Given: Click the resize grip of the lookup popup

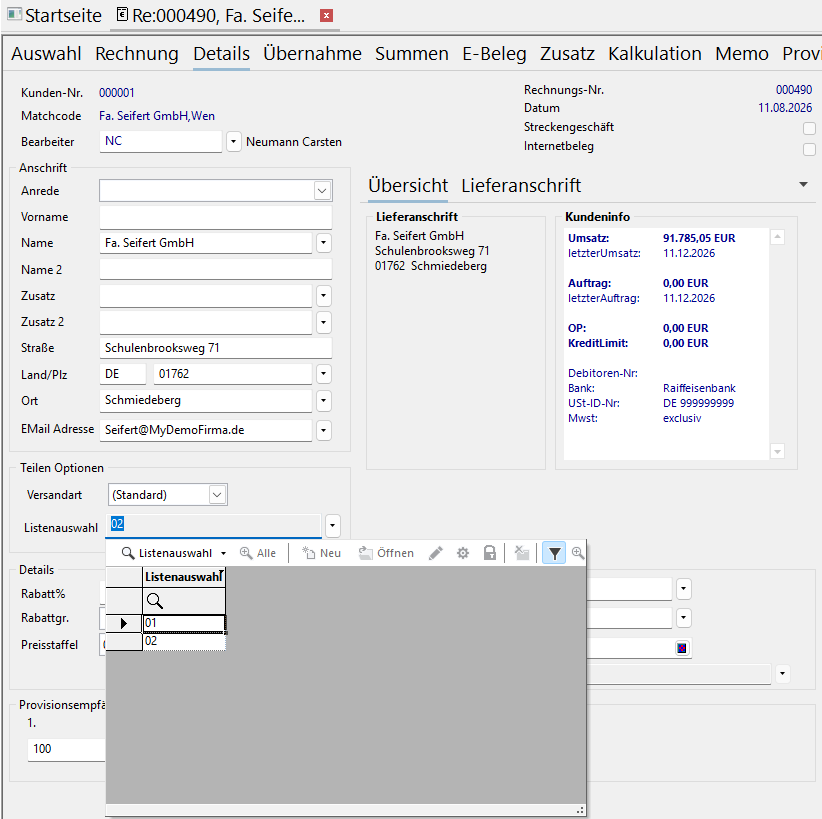Looking at the screenshot, I should (x=580, y=810).
